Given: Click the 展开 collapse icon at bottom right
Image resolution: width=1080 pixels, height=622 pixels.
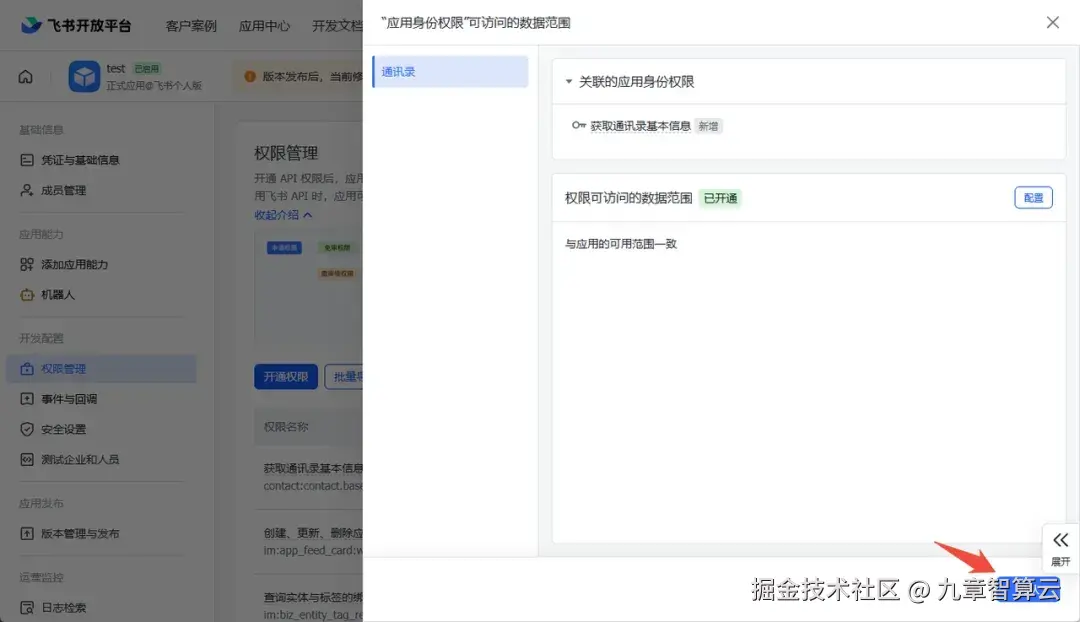Looking at the screenshot, I should [1061, 538].
